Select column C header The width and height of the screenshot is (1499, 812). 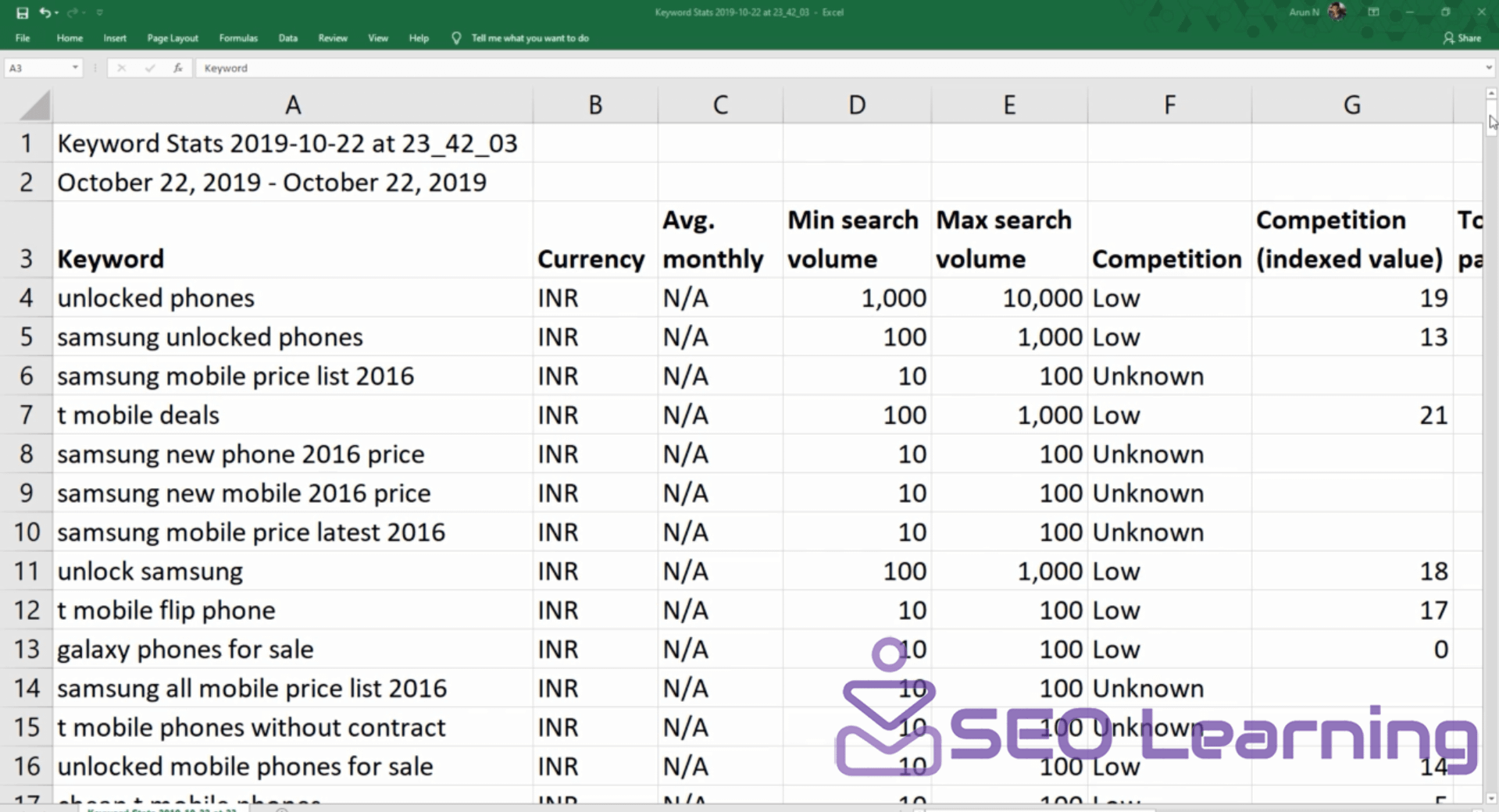pyautogui.click(x=720, y=105)
